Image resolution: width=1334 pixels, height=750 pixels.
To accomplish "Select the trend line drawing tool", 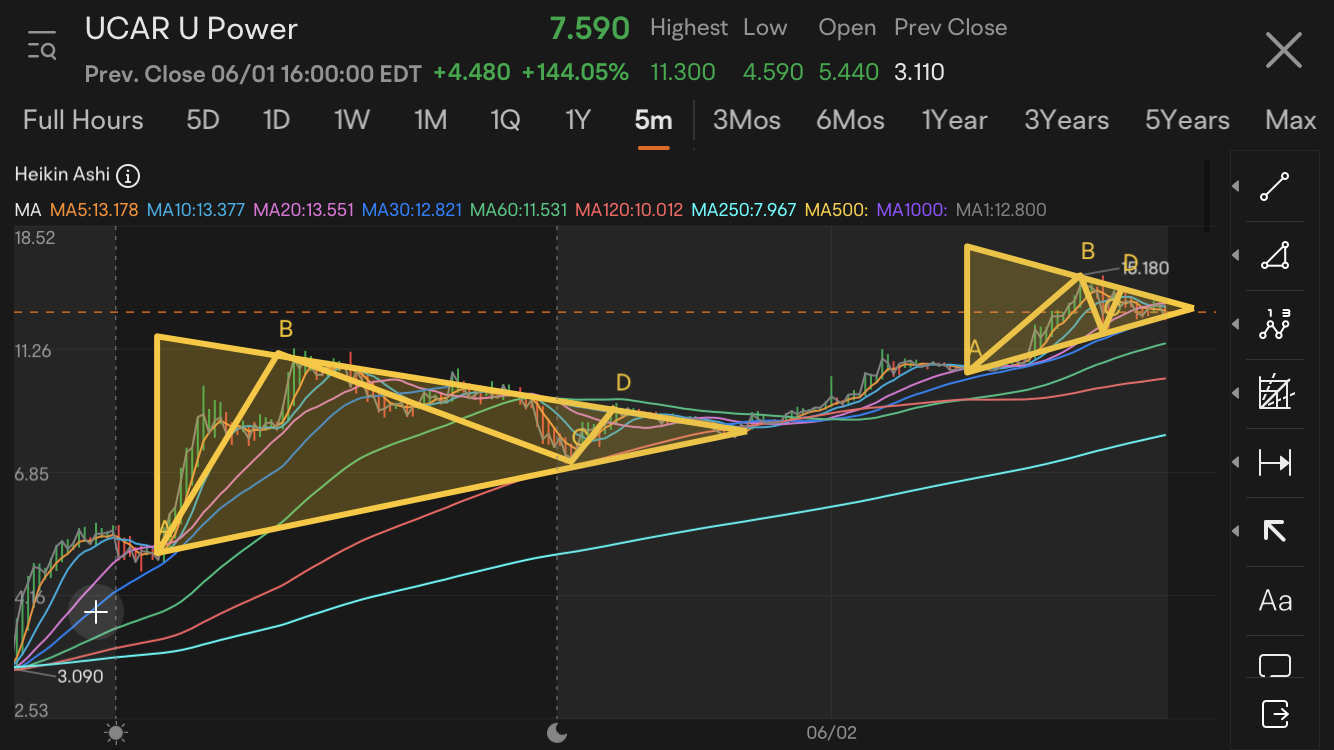I will 1274,187.
